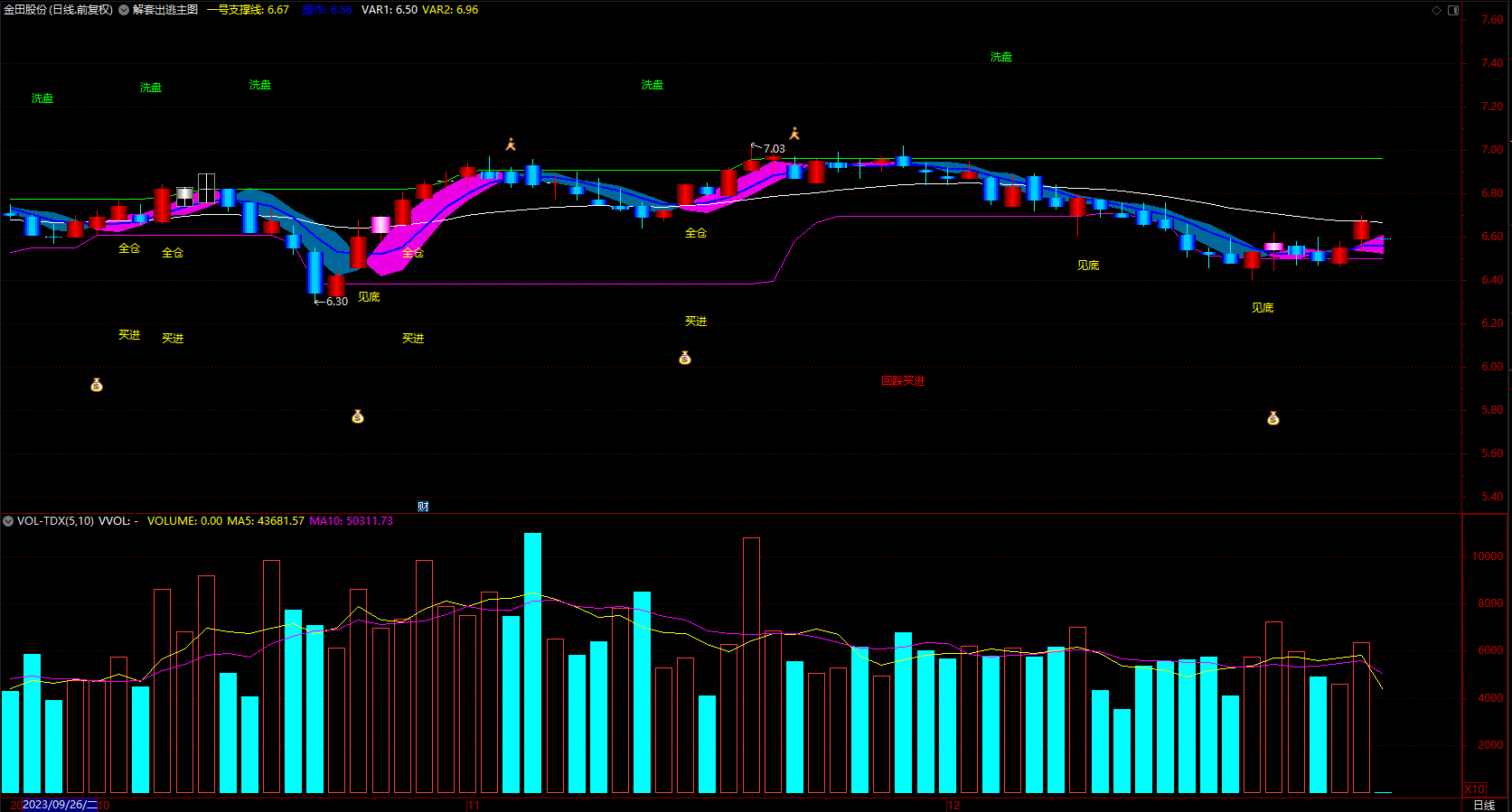1512x812 pixels.
Task: Click the leftmost 洗盘 label
Action: click(42, 98)
